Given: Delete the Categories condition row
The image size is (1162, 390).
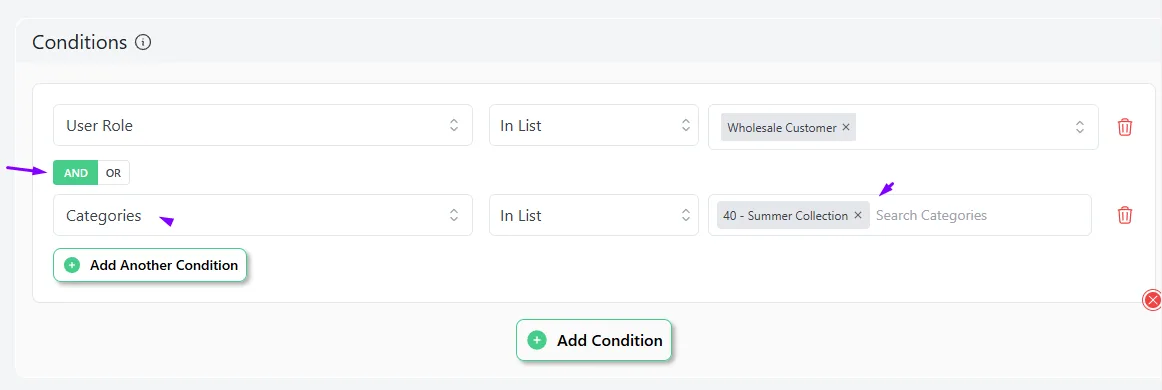Looking at the screenshot, I should coord(1124,215).
